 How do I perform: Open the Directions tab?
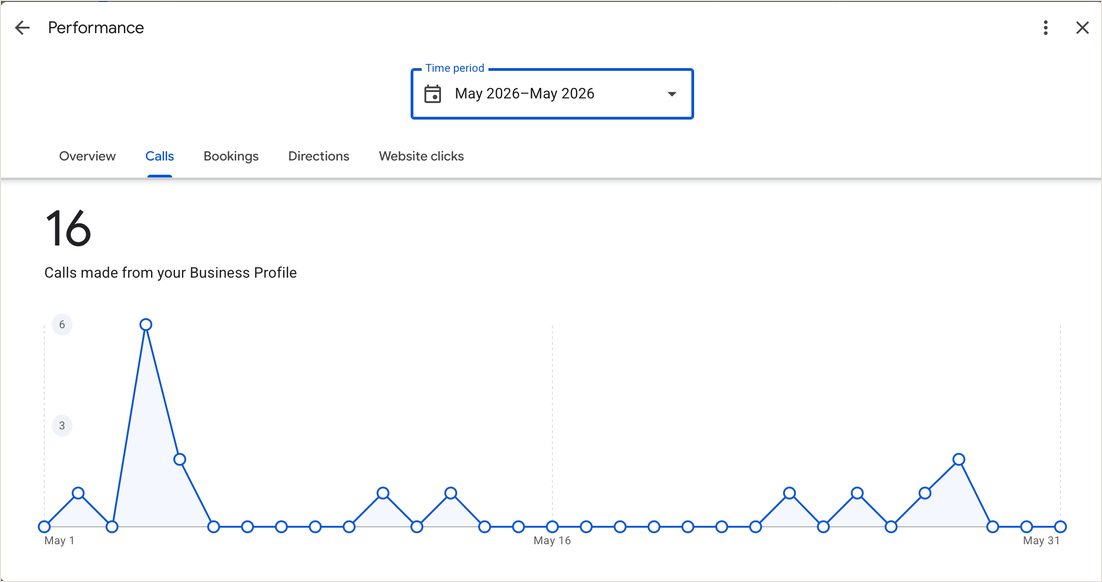pyautogui.click(x=318, y=156)
